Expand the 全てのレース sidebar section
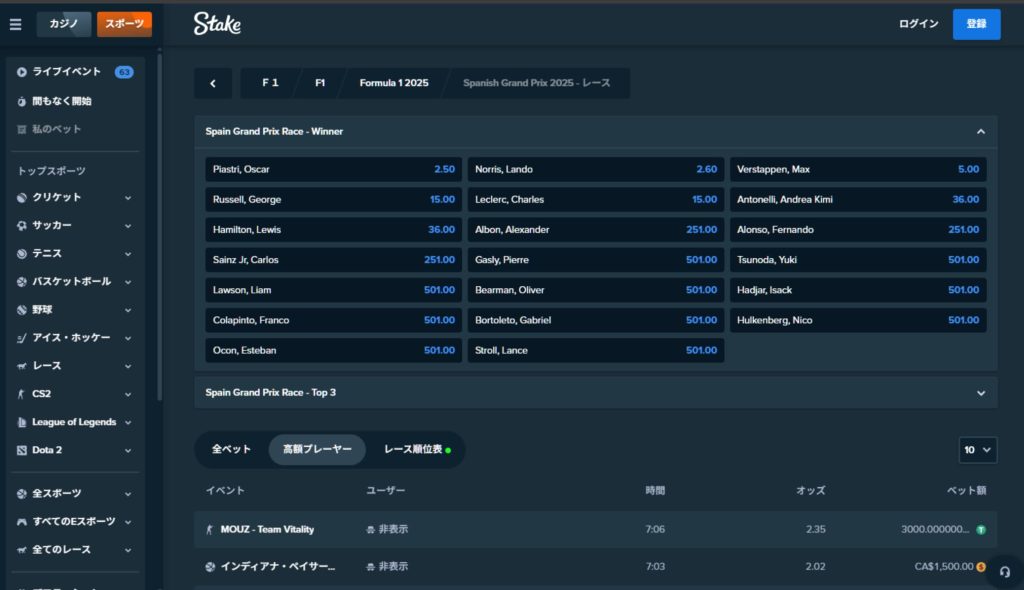 tap(128, 551)
